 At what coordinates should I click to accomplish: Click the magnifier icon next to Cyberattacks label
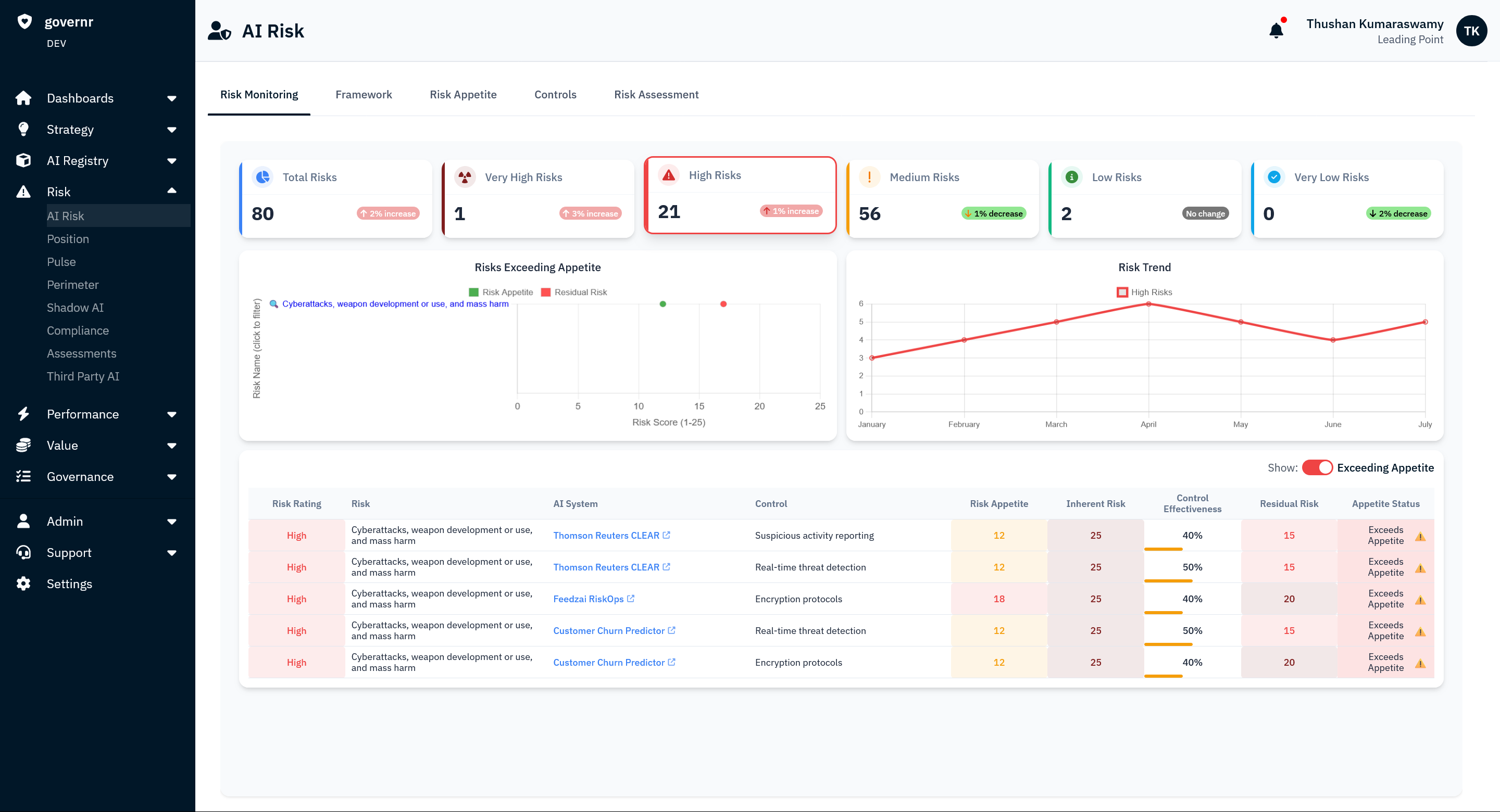point(273,304)
